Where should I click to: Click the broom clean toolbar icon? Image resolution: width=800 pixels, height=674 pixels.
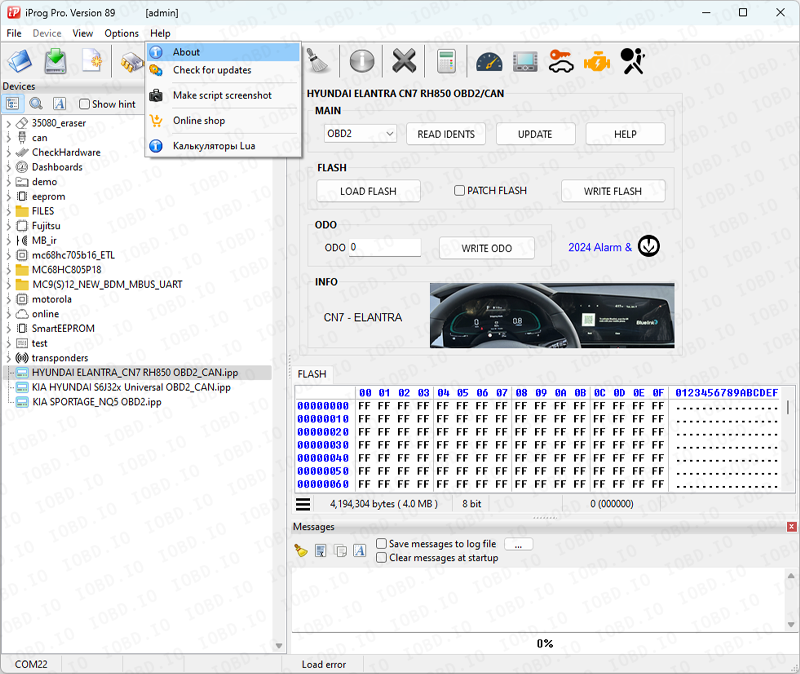click(x=319, y=61)
